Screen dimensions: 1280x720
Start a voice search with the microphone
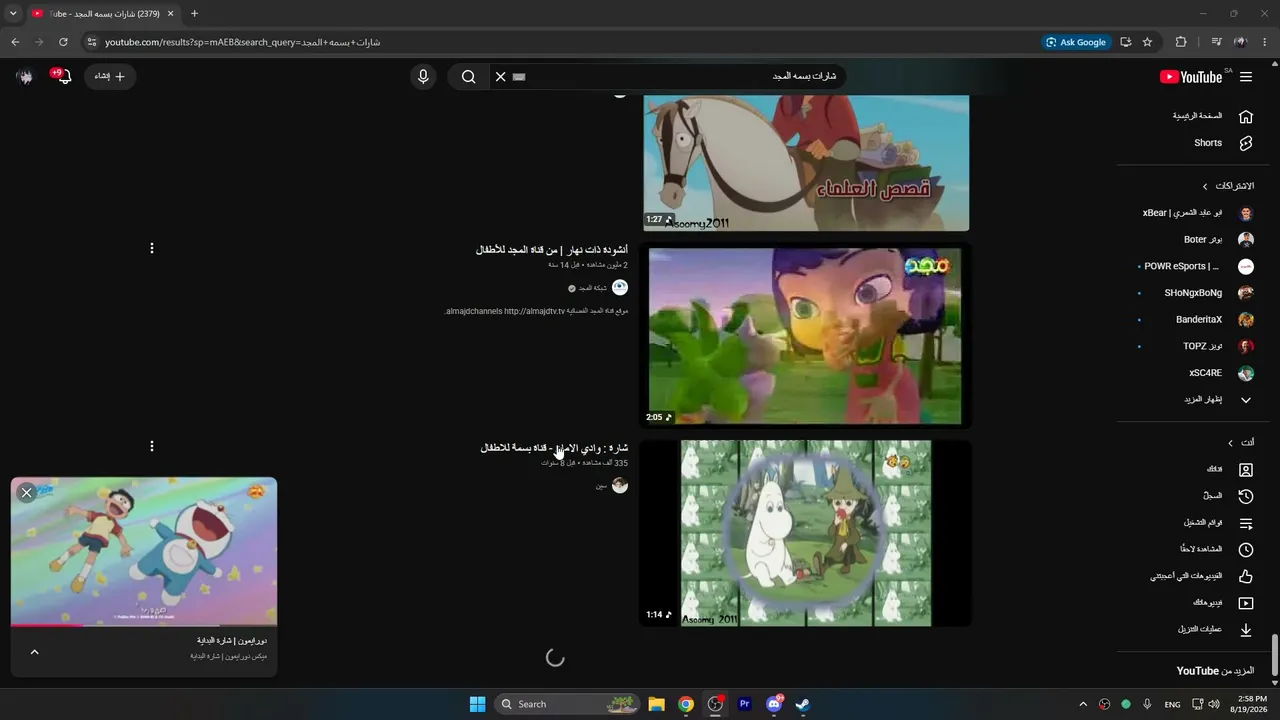(x=423, y=77)
